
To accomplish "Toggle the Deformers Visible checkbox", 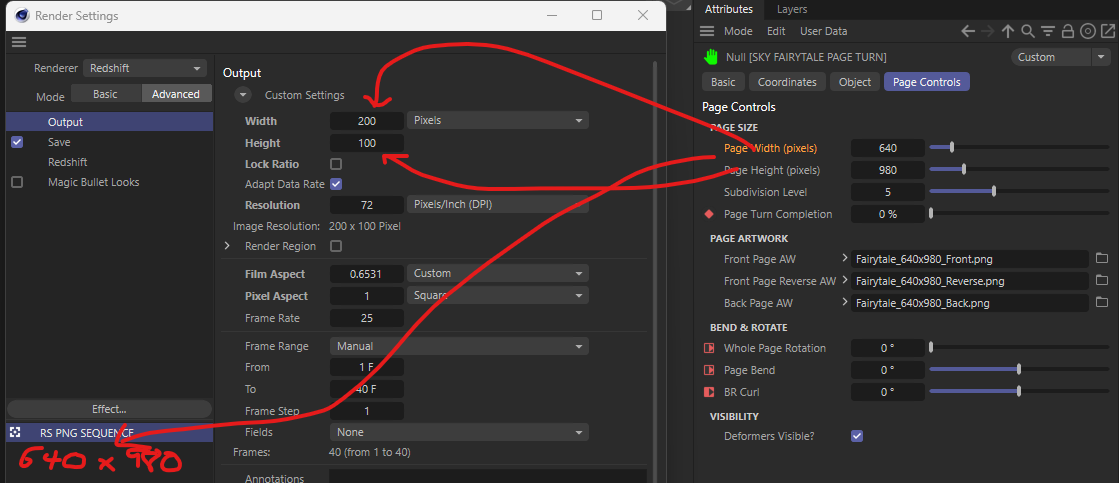I will coord(857,436).
